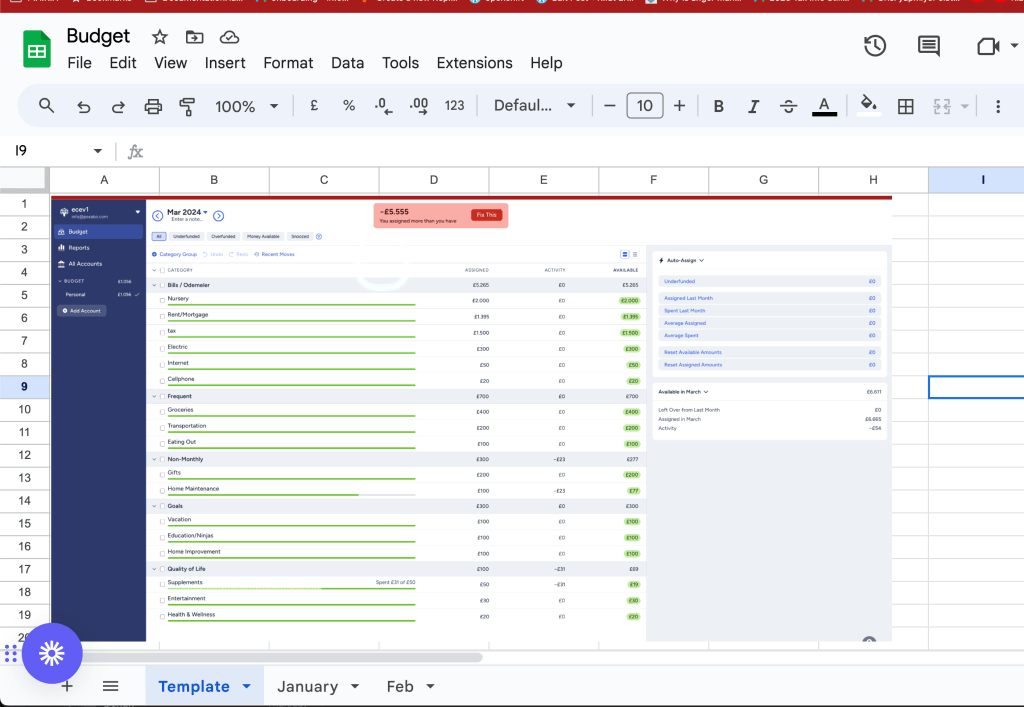Open the 123 more formats menu

tap(454, 106)
